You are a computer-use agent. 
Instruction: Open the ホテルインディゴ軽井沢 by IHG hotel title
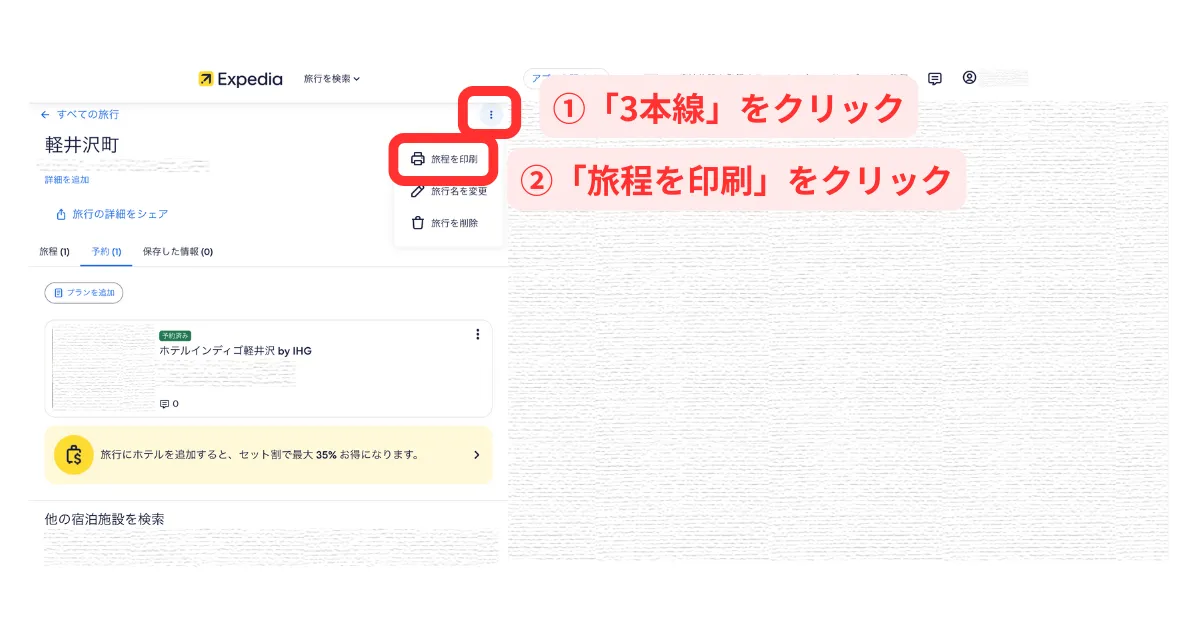[235, 351]
